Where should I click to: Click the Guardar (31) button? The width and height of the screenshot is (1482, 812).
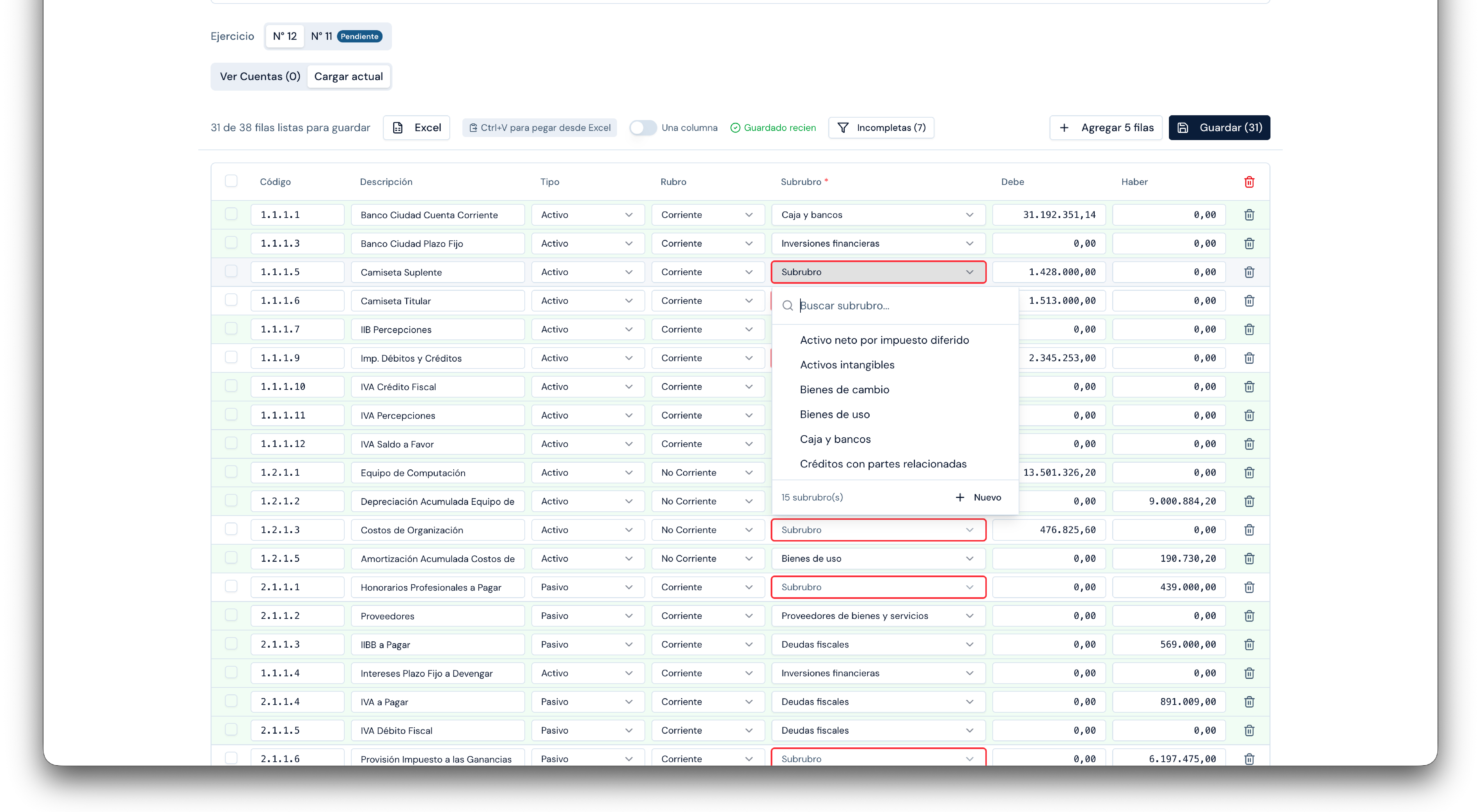1219,128
